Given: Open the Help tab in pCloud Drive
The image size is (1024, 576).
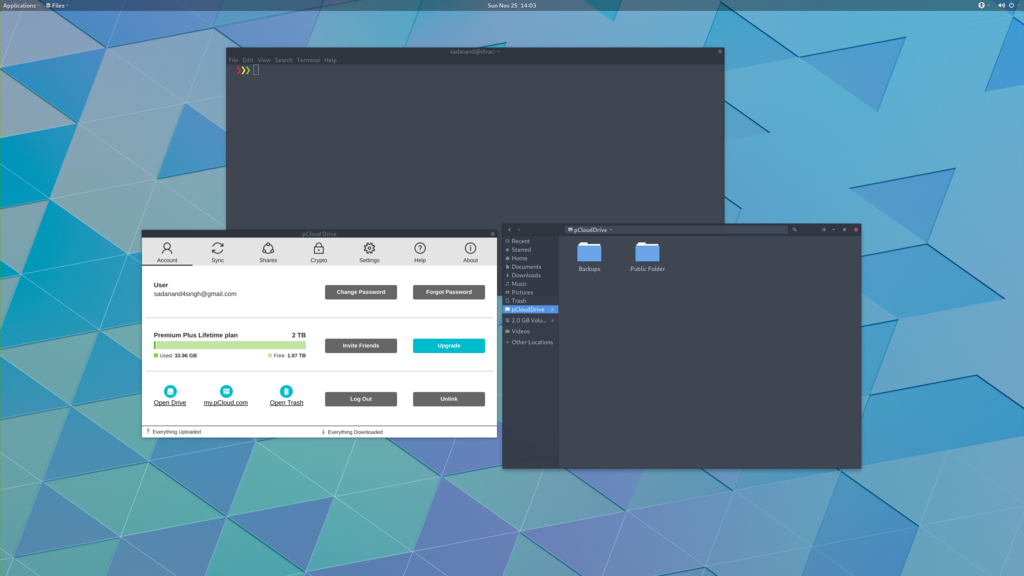Looking at the screenshot, I should tap(420, 252).
